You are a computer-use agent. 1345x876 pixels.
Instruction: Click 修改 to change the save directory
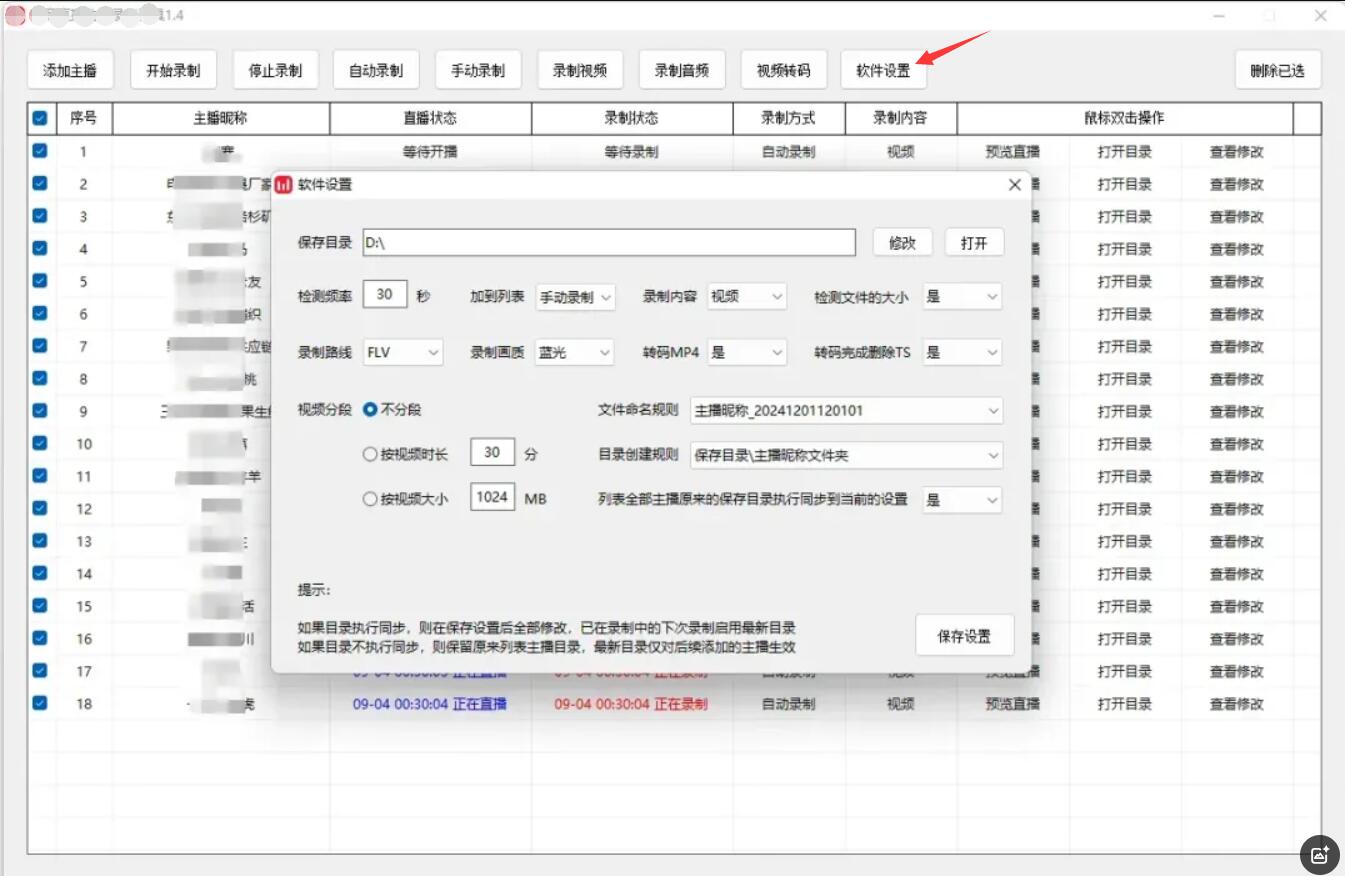(x=902, y=241)
